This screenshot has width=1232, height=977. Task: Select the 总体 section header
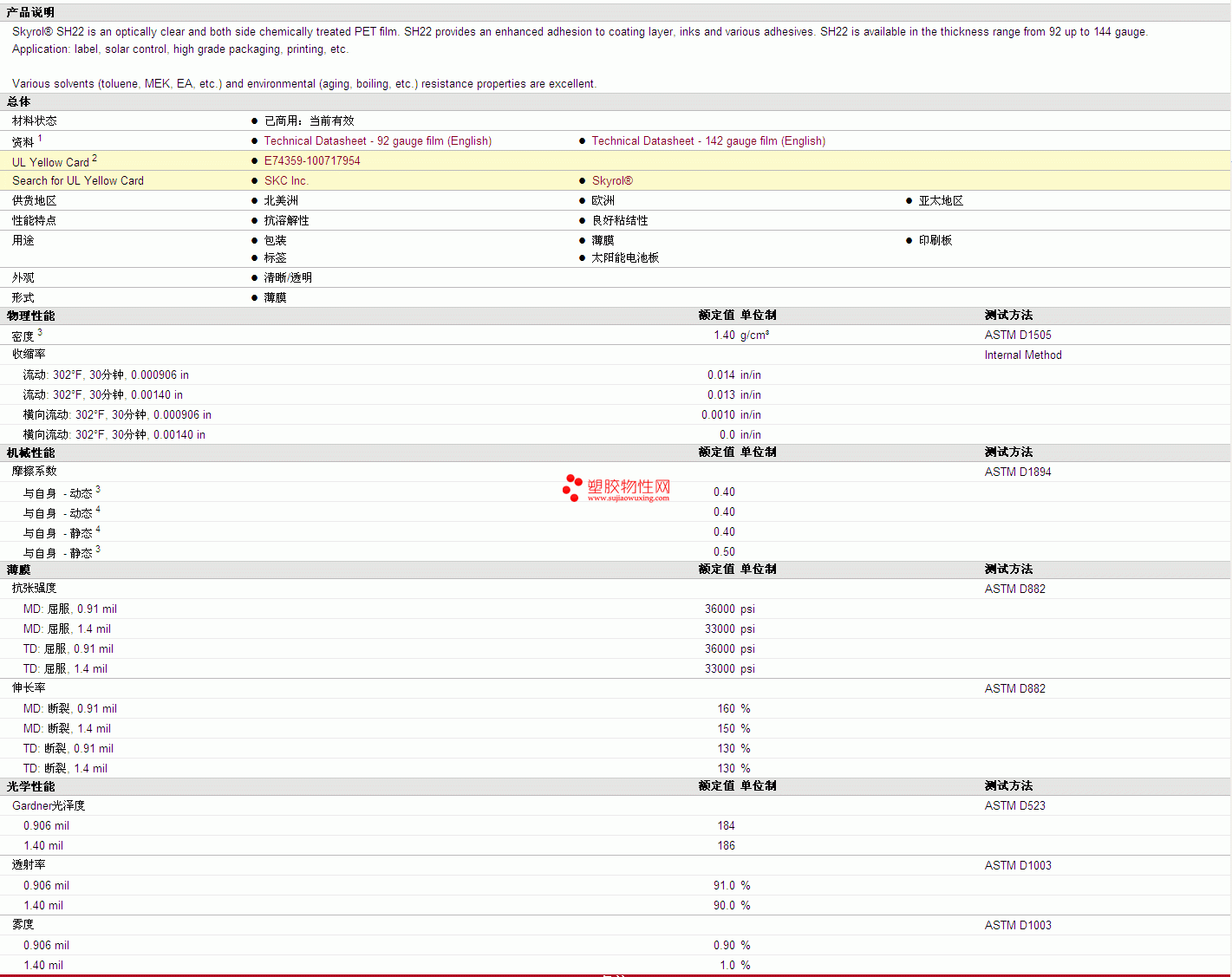[x=18, y=101]
